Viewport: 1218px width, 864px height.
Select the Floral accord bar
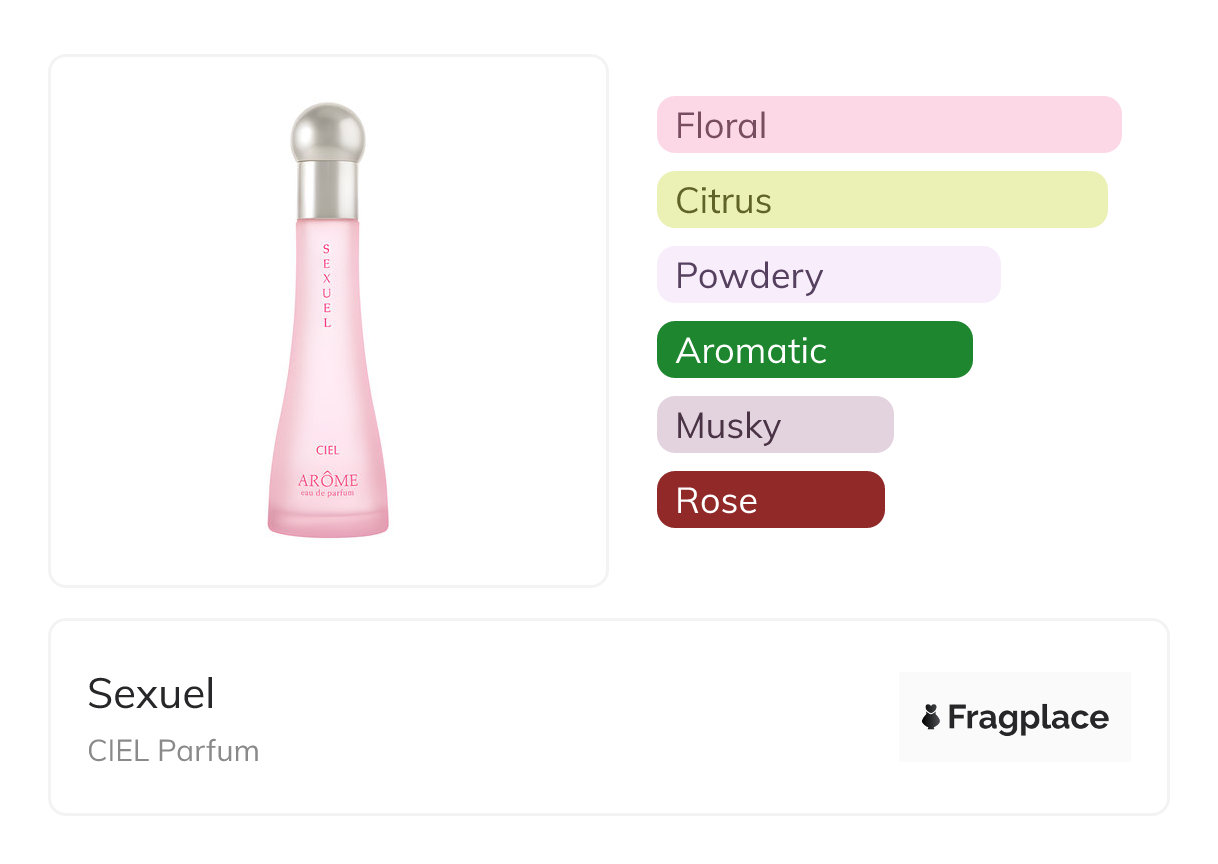(888, 125)
